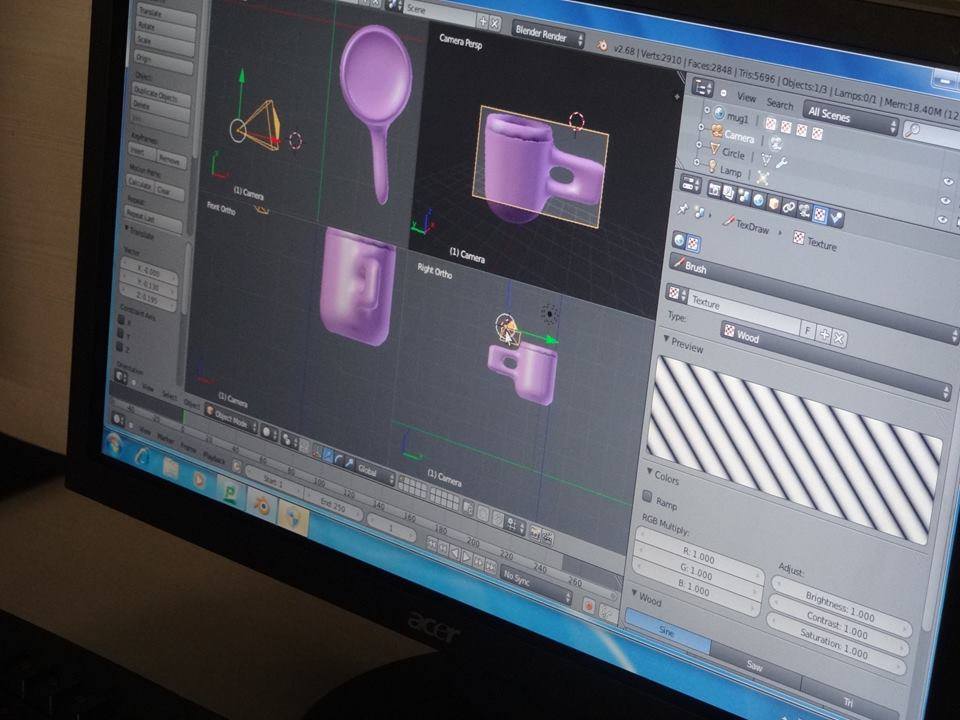Click the Rotate button in tool shelf
This screenshot has width=960, height=720.
click(166, 29)
